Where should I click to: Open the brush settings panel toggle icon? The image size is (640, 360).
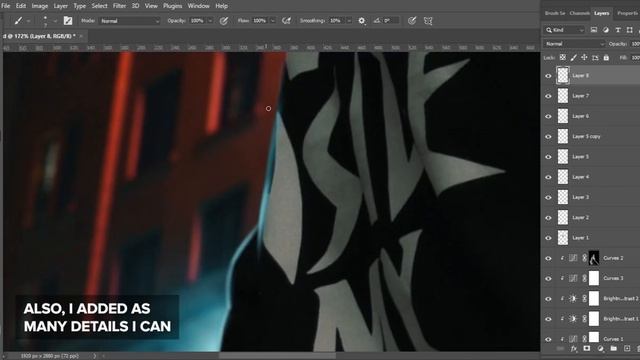pos(68,21)
